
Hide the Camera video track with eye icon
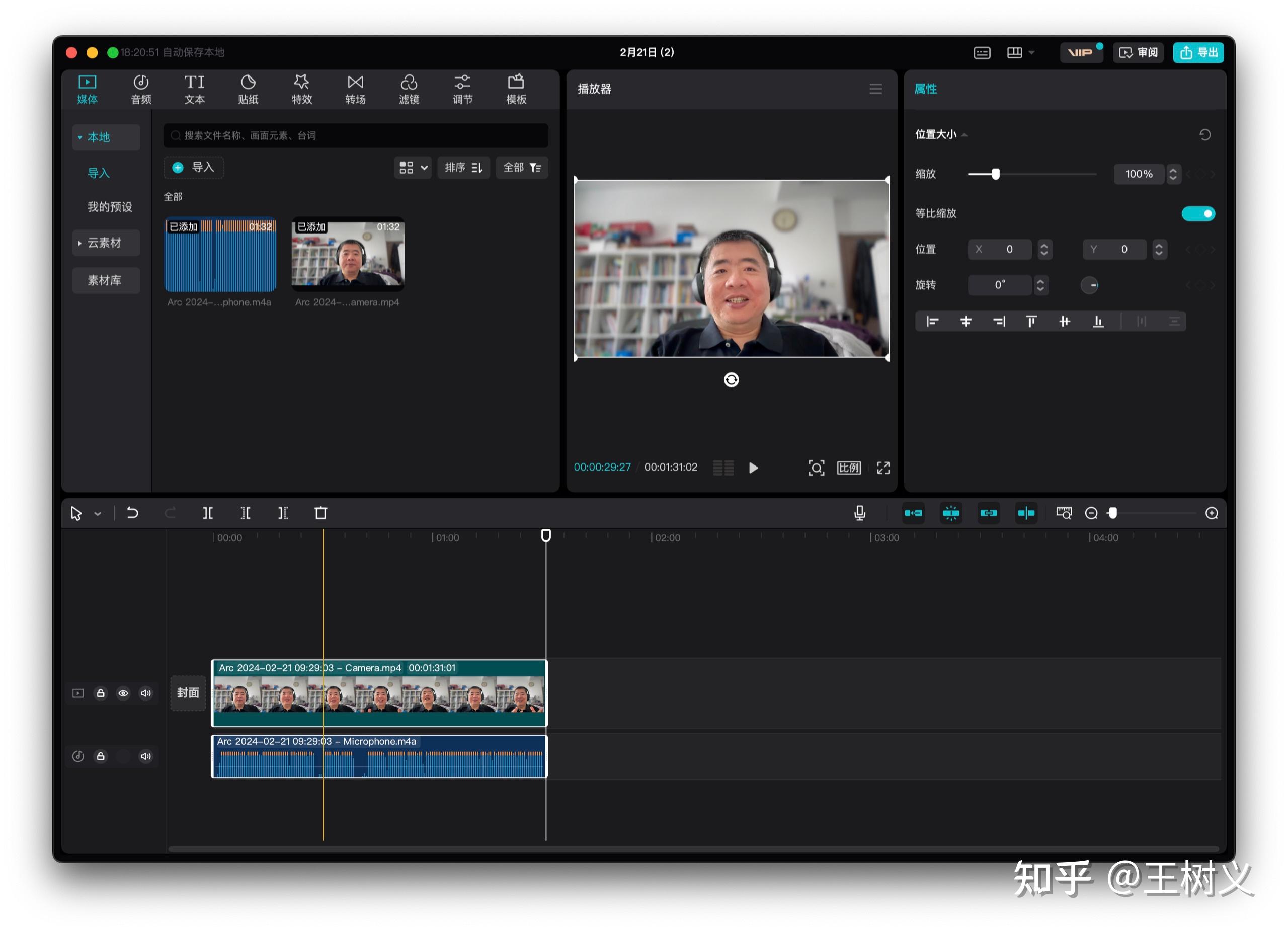coord(123,693)
